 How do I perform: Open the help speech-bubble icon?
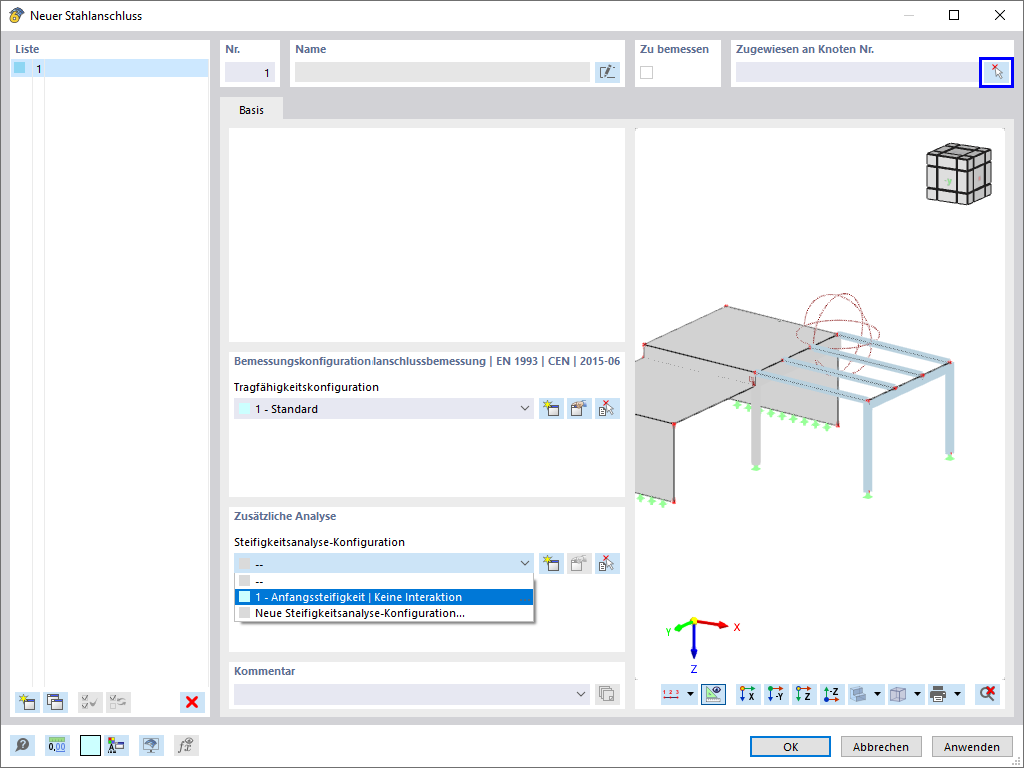click(x=22, y=745)
